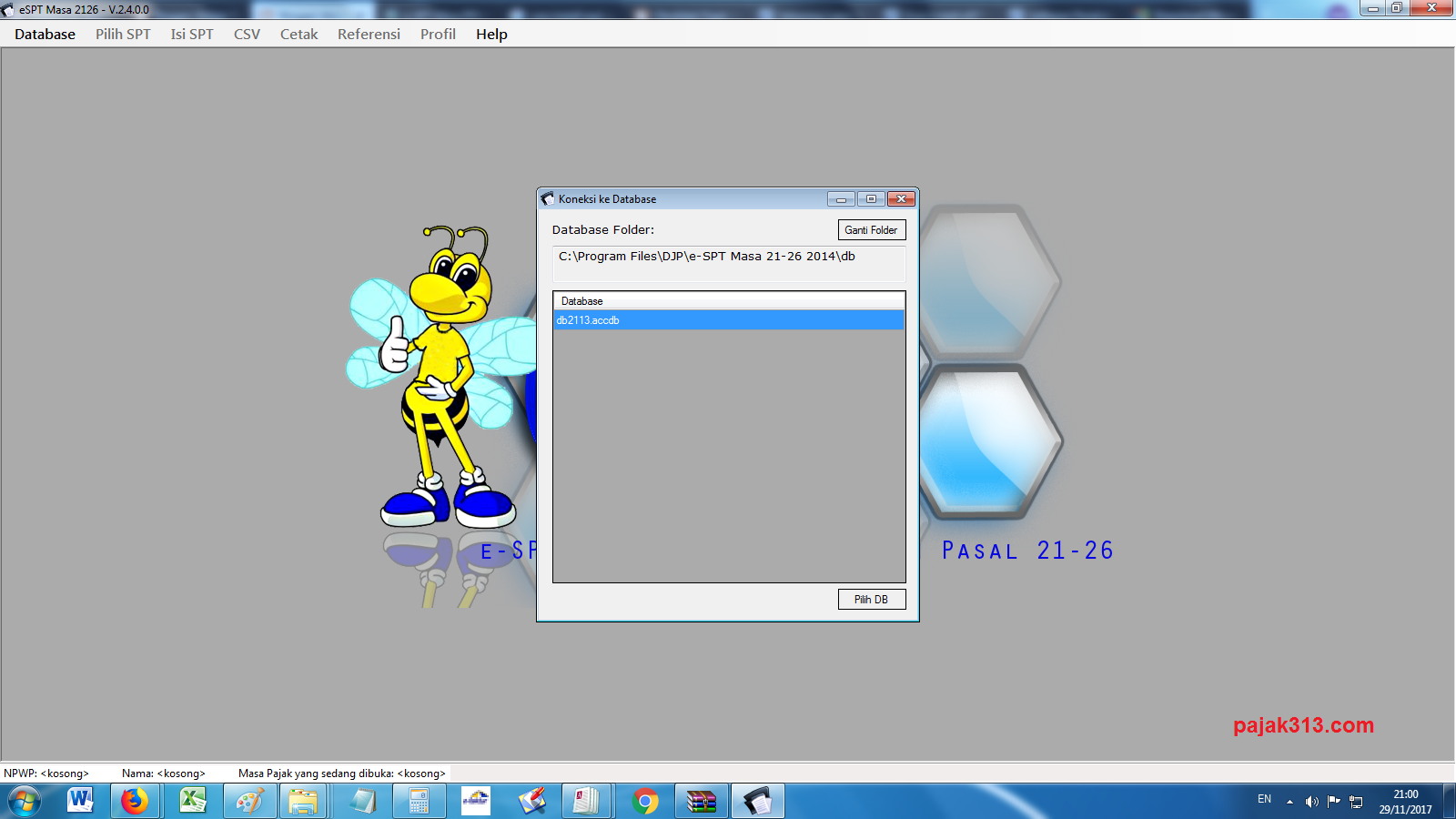Screen dimensions: 1456x819
Task: Click the Koneksi ke Database title bar icon
Action: coord(547,198)
